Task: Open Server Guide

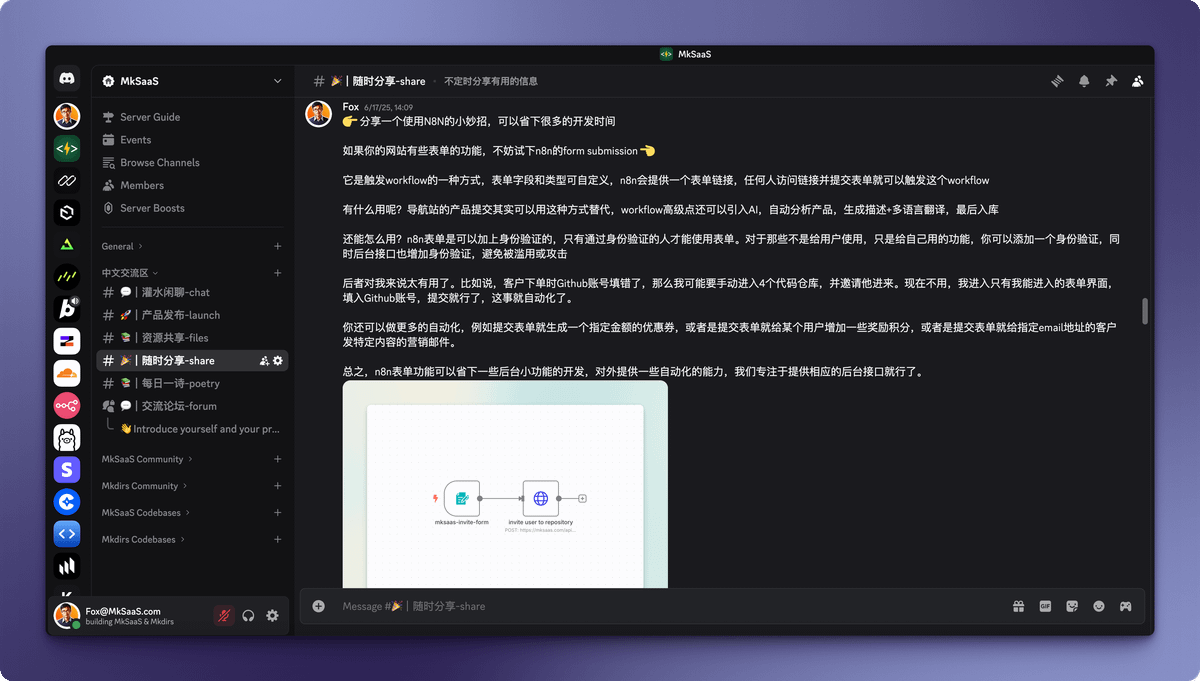Action: 192,117
